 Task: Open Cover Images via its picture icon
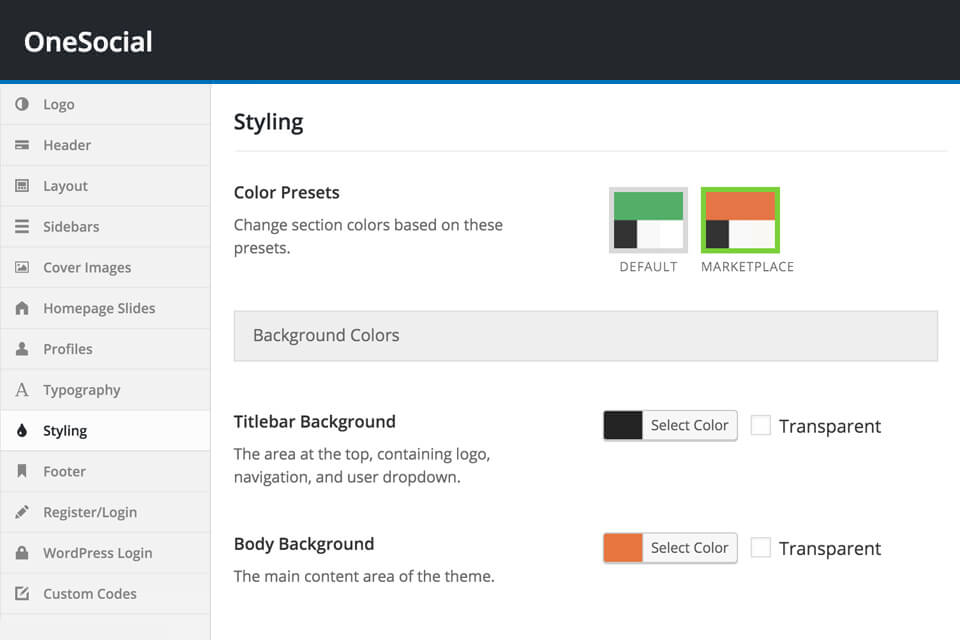tap(22, 267)
